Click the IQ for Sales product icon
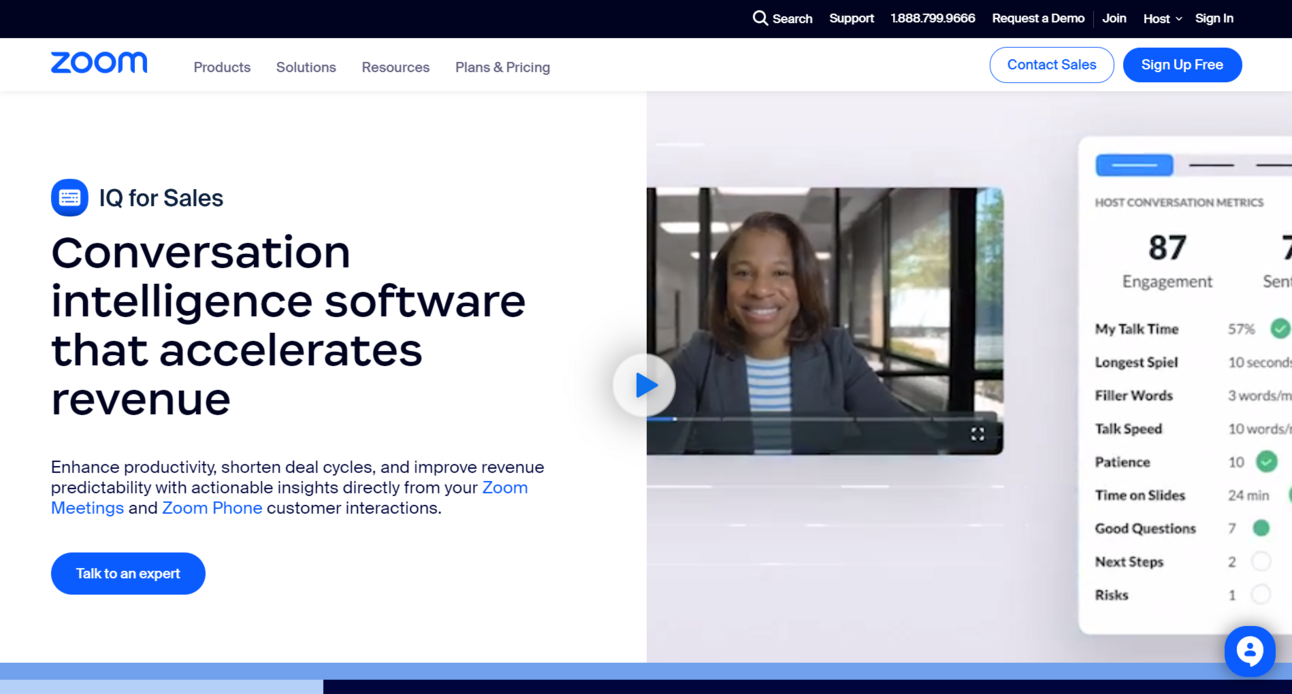The image size is (1292, 694). (70, 198)
